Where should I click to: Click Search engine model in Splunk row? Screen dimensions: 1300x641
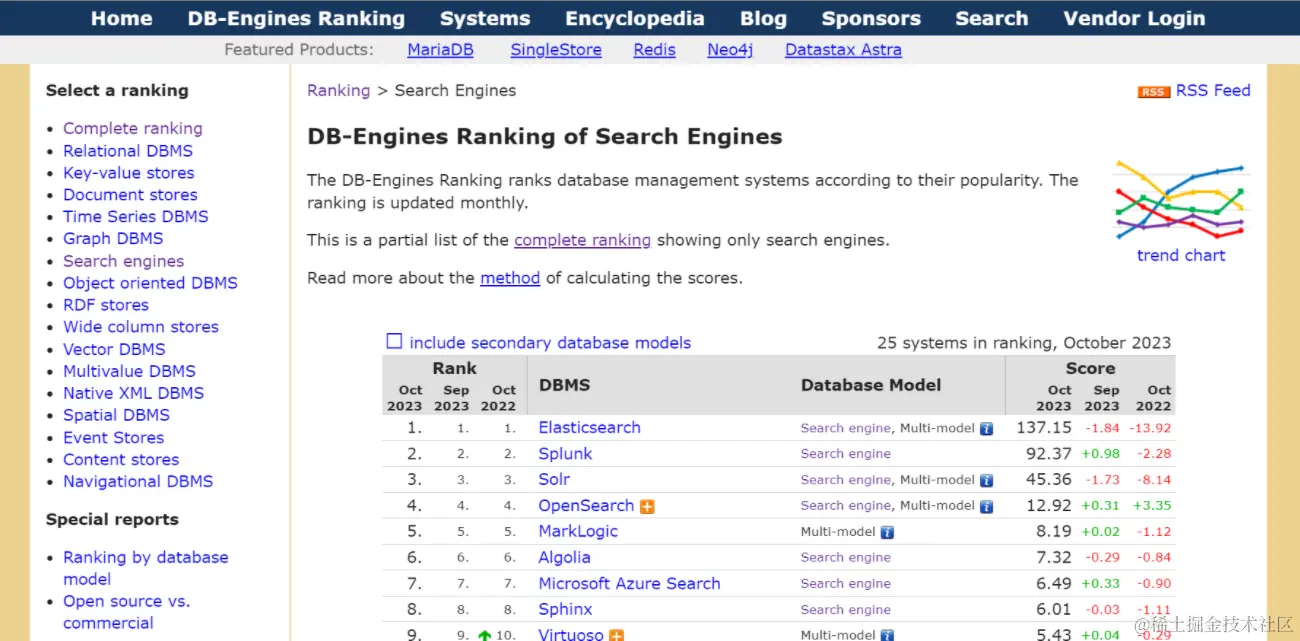pos(845,453)
